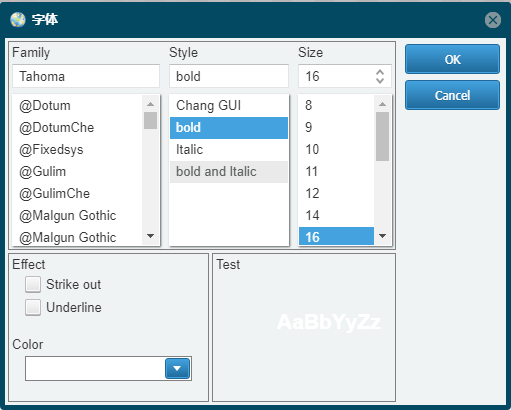Choose Chang GUI style option
The image size is (511, 410).
[x=229, y=106]
